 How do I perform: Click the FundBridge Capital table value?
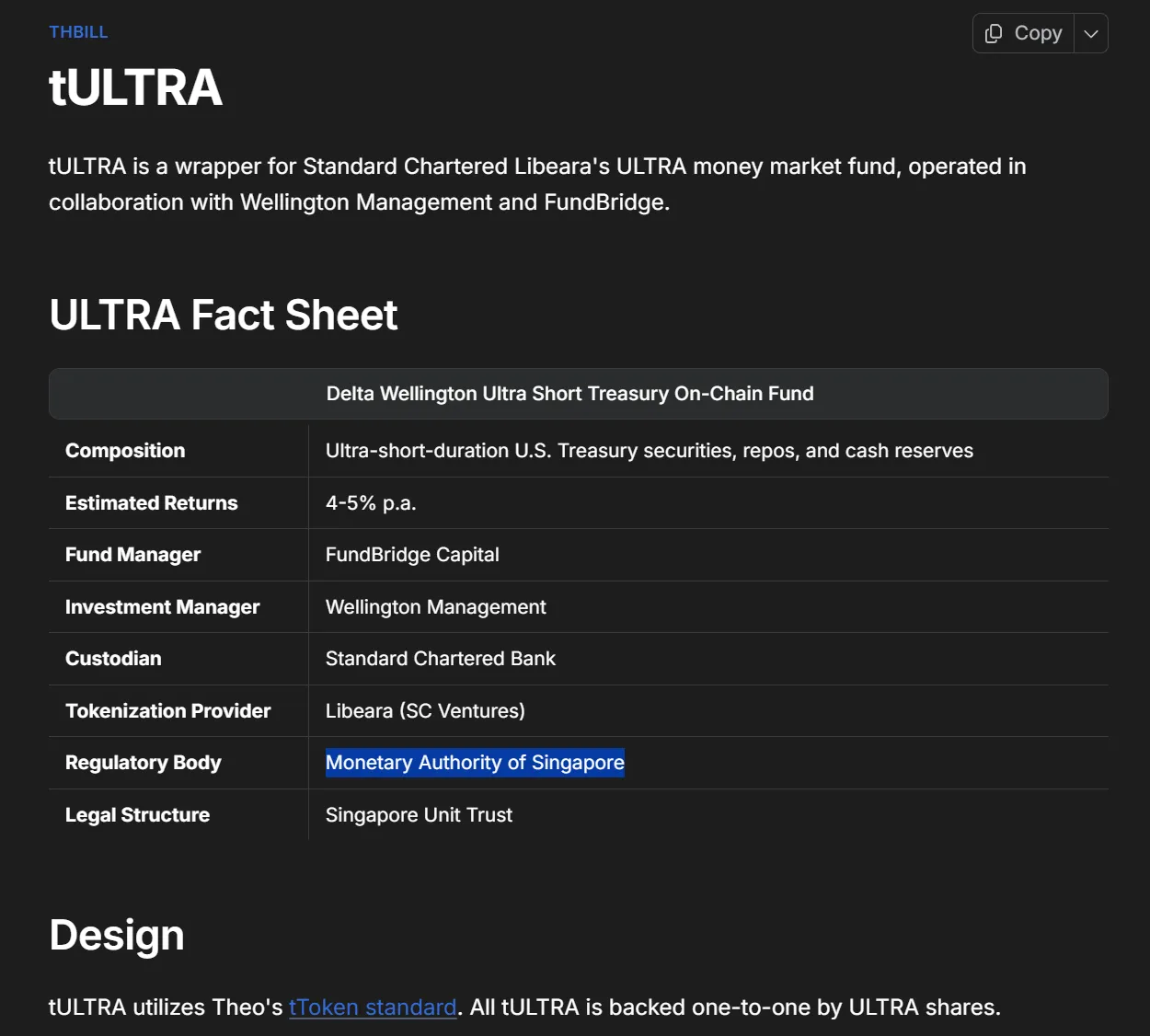coord(412,555)
